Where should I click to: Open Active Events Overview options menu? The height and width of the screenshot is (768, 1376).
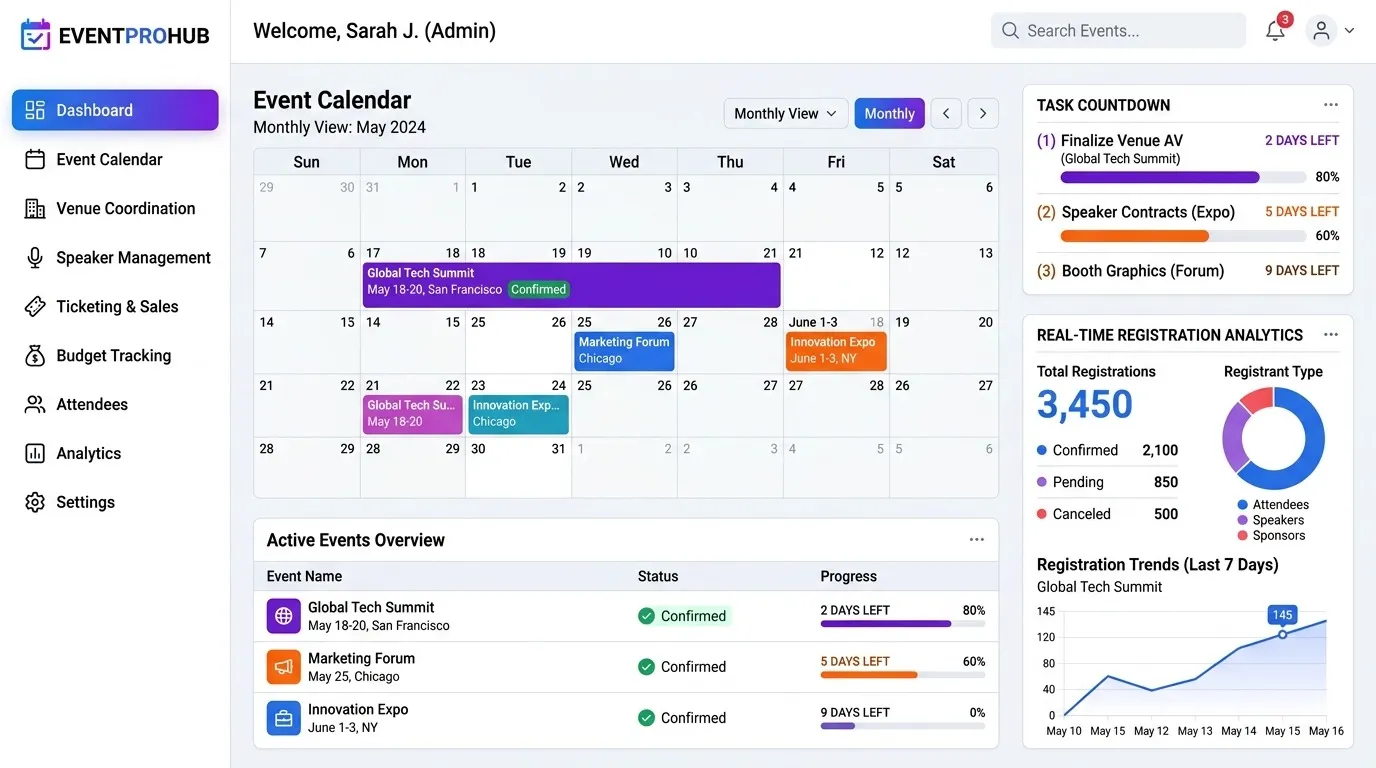click(x=976, y=540)
